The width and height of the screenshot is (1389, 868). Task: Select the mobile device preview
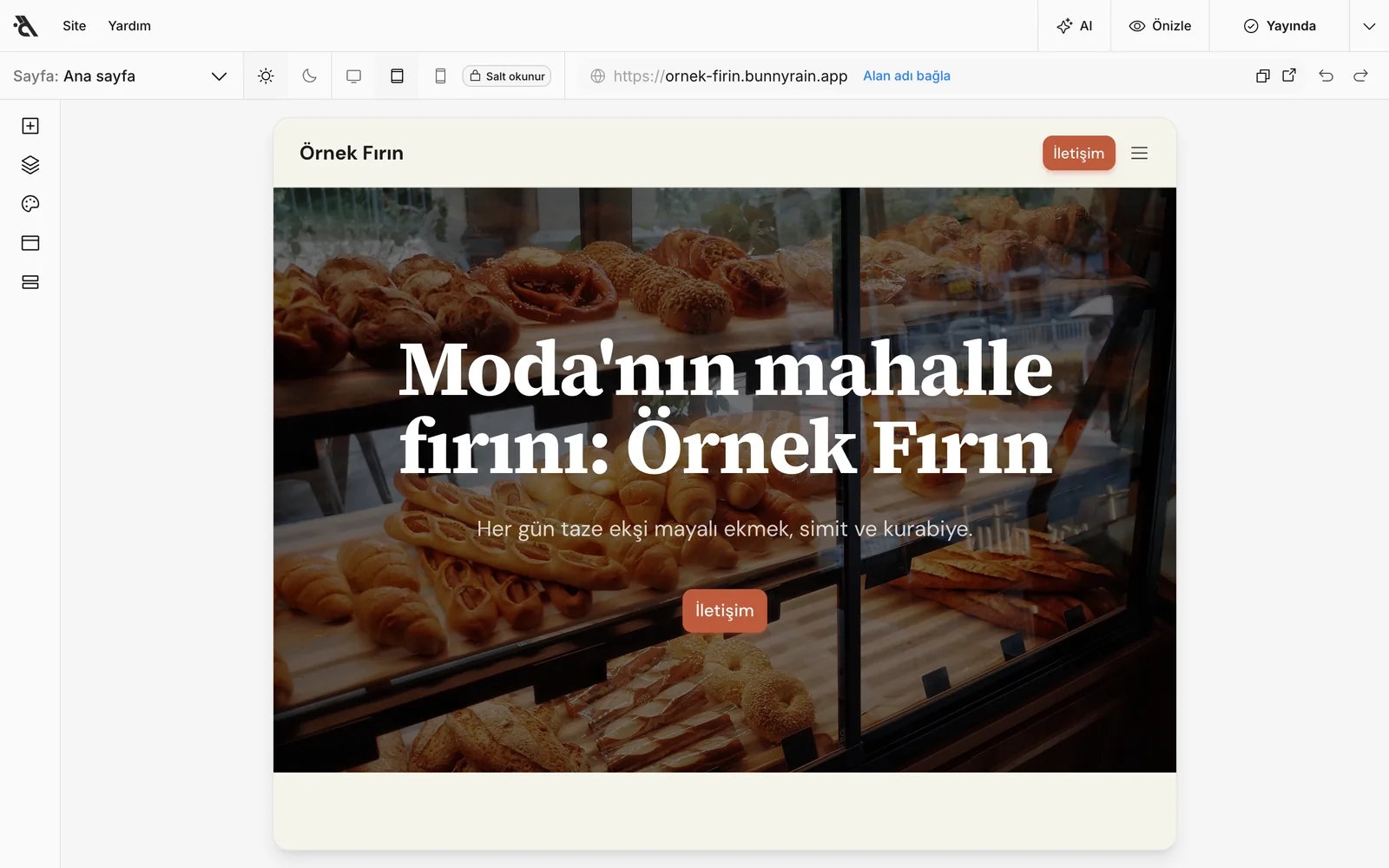tap(440, 76)
